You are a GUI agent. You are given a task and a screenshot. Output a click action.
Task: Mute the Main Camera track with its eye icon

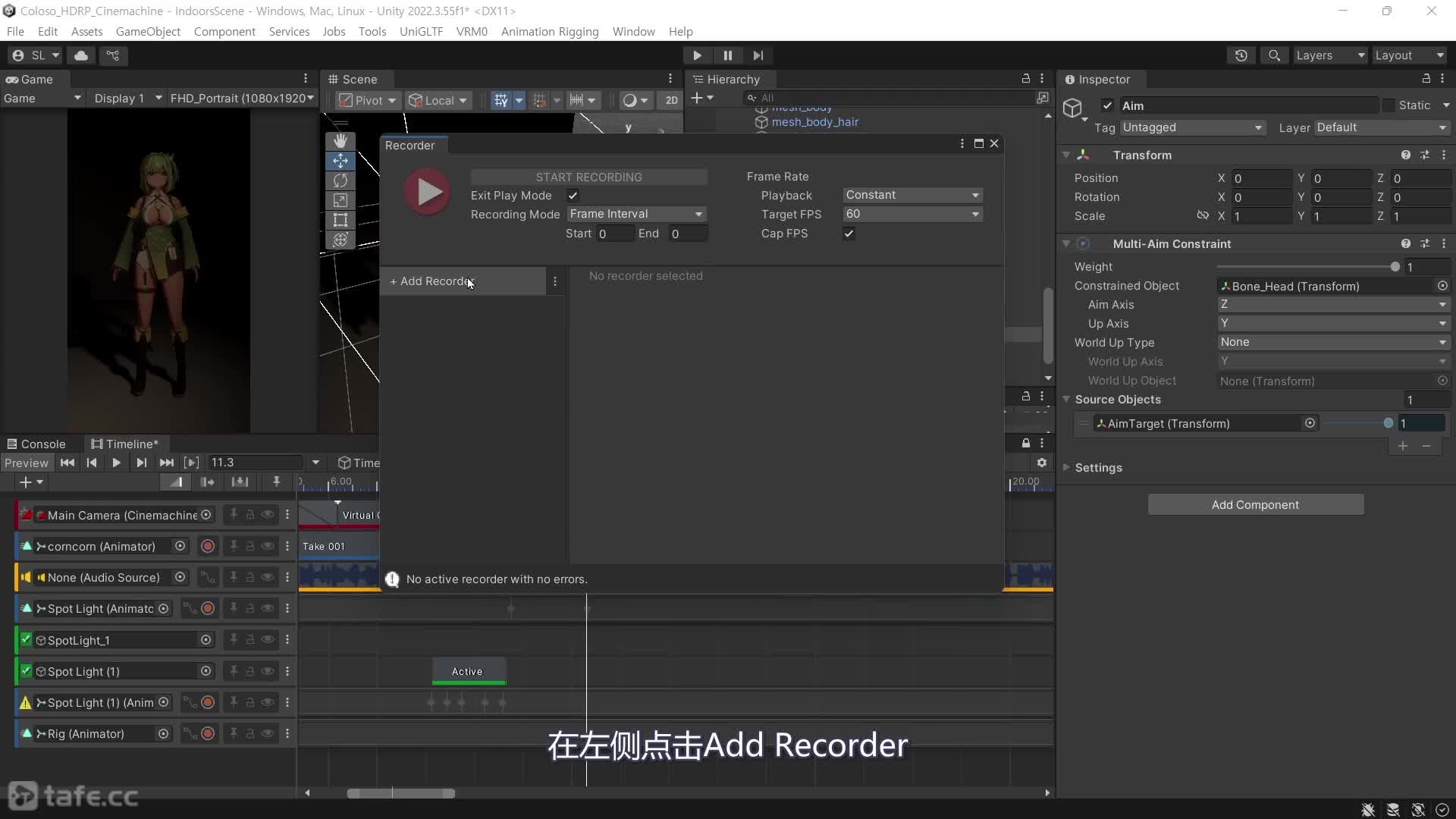click(x=267, y=515)
